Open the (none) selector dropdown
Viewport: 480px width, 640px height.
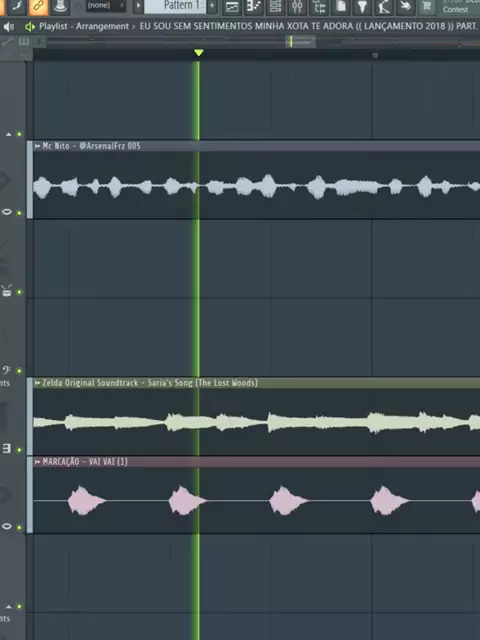[105, 5]
